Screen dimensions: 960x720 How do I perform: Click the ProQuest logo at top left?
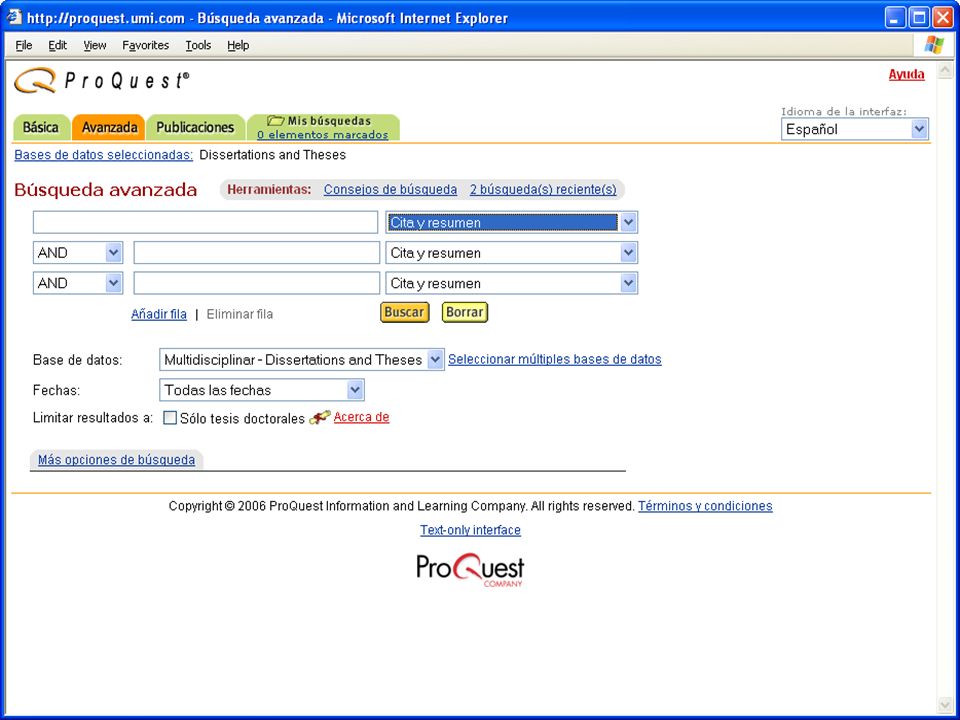(x=102, y=80)
